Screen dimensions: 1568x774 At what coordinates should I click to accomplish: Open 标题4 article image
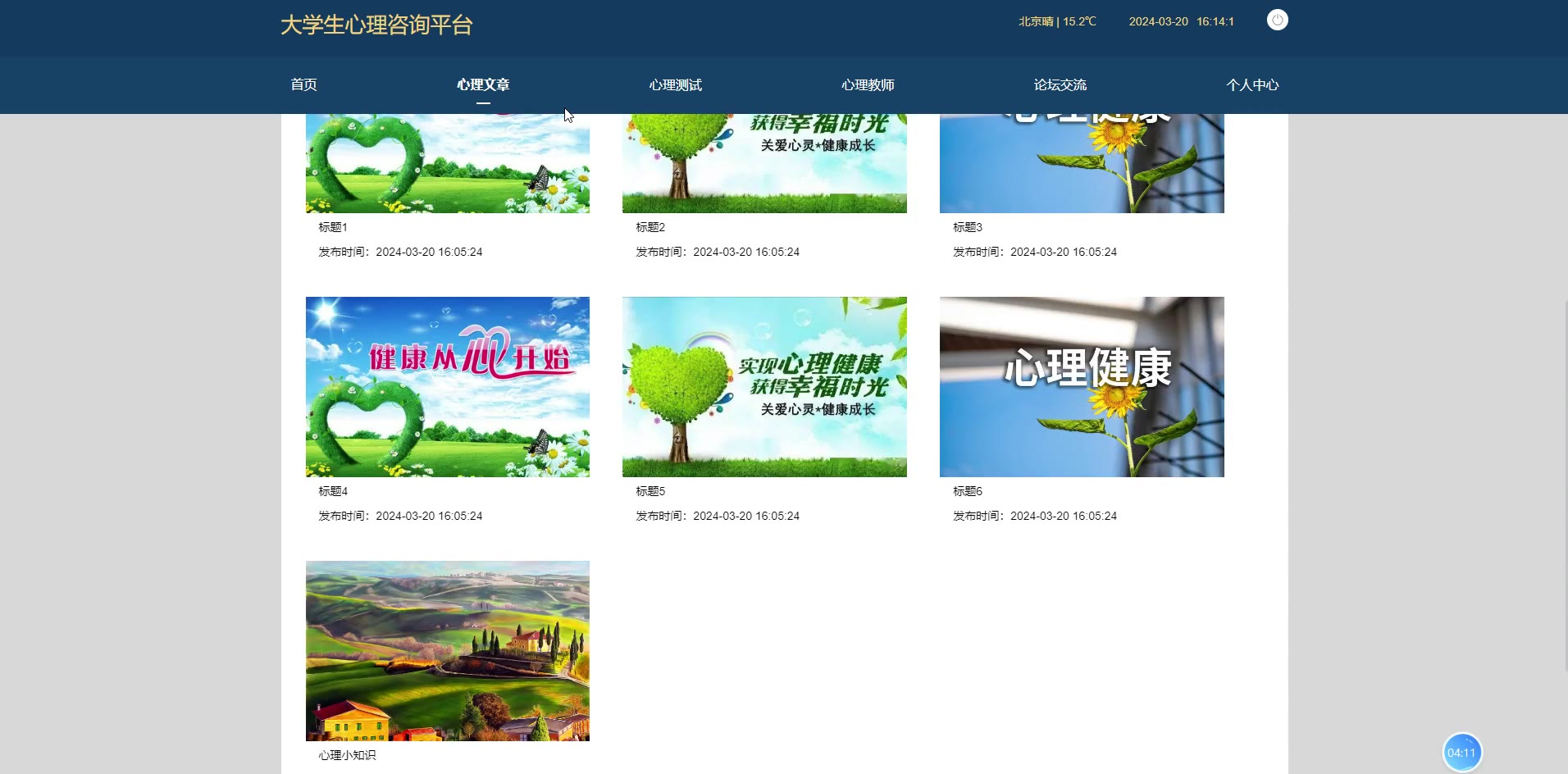tap(448, 387)
